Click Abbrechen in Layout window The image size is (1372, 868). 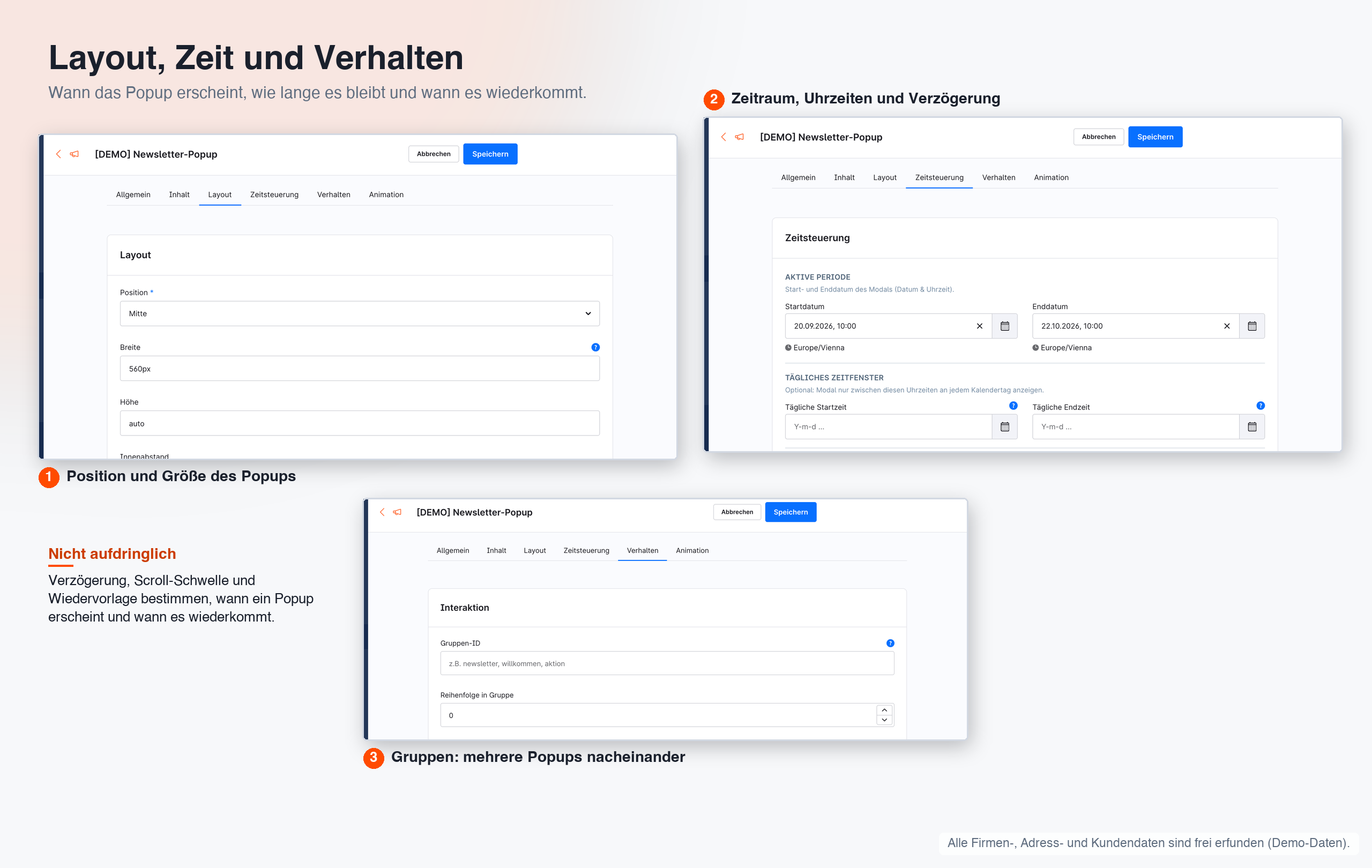point(434,154)
